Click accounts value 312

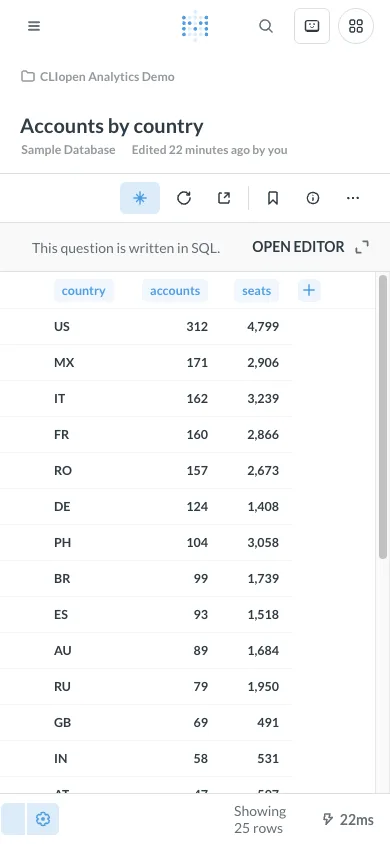[x=197, y=326]
